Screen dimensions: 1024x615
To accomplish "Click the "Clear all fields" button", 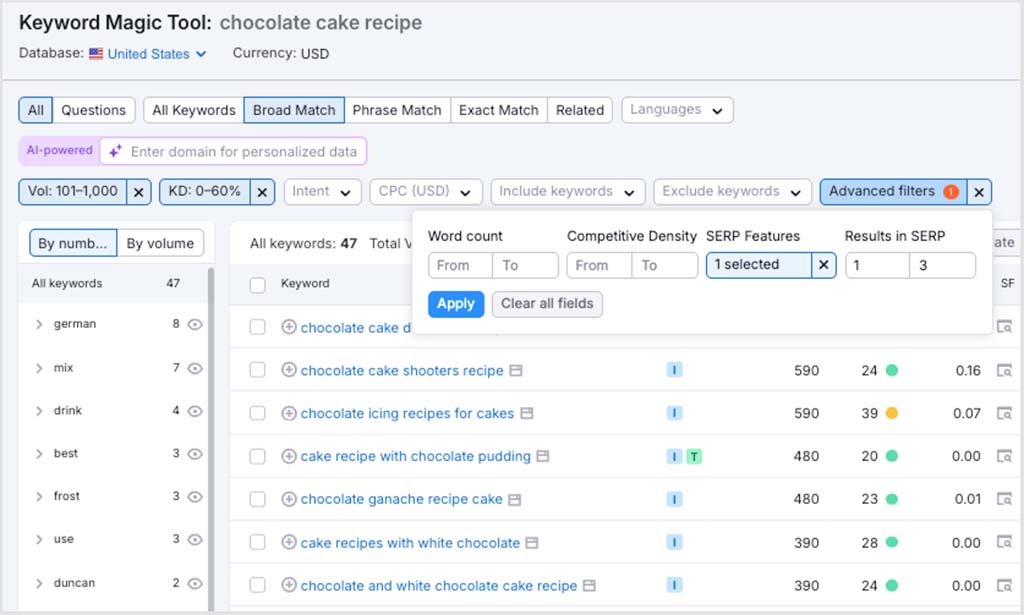I will coord(547,304).
